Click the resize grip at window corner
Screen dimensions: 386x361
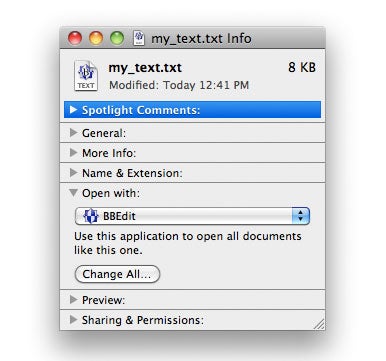tap(320, 324)
